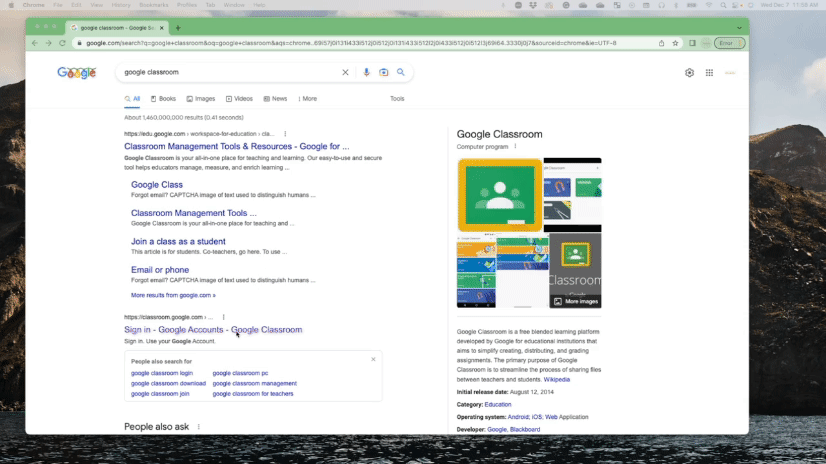Open the large Google Classroom logo thumbnail
The image size is (826, 464).
click(x=500, y=195)
